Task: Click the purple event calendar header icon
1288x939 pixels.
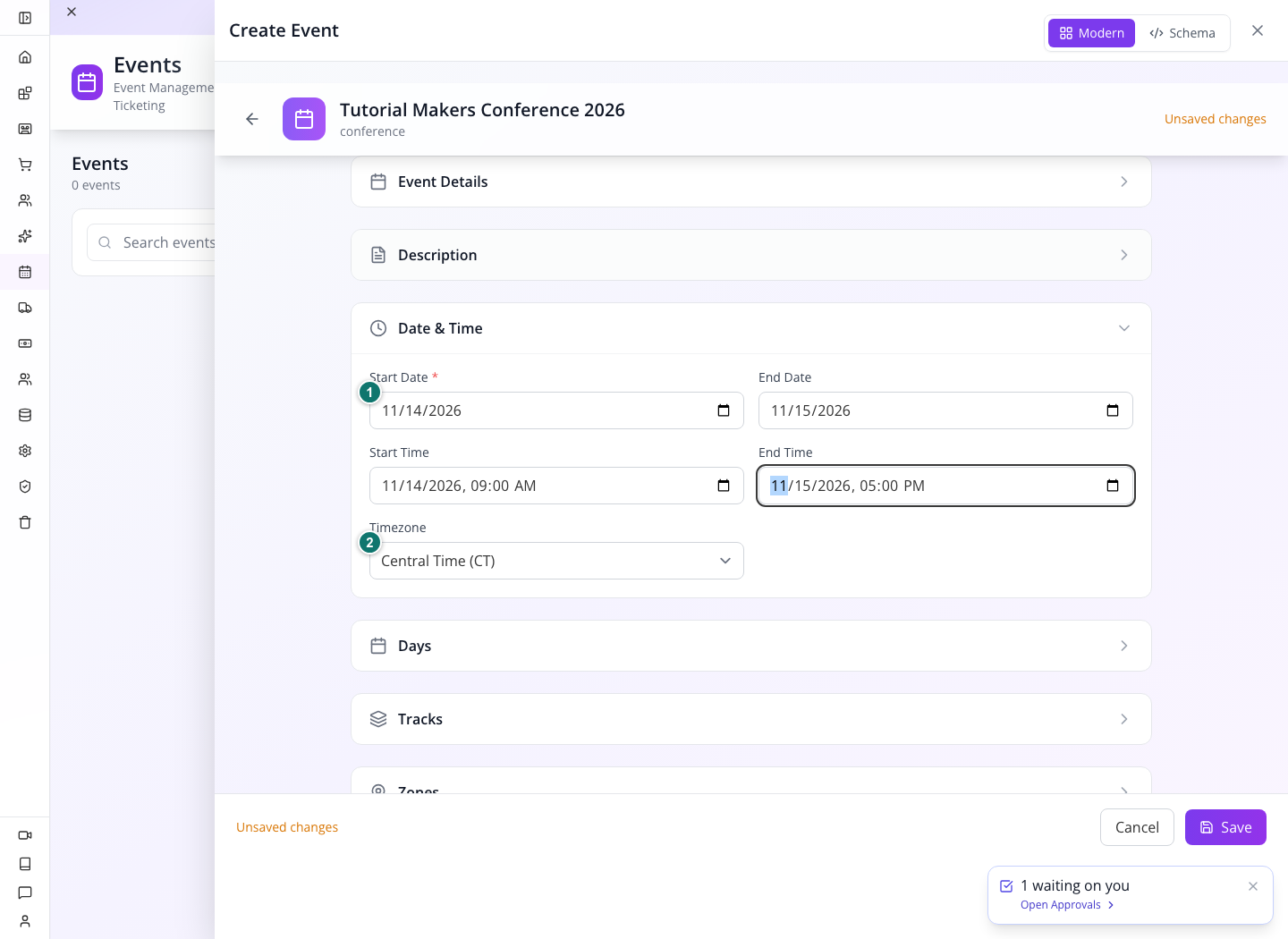Action: 304,119
